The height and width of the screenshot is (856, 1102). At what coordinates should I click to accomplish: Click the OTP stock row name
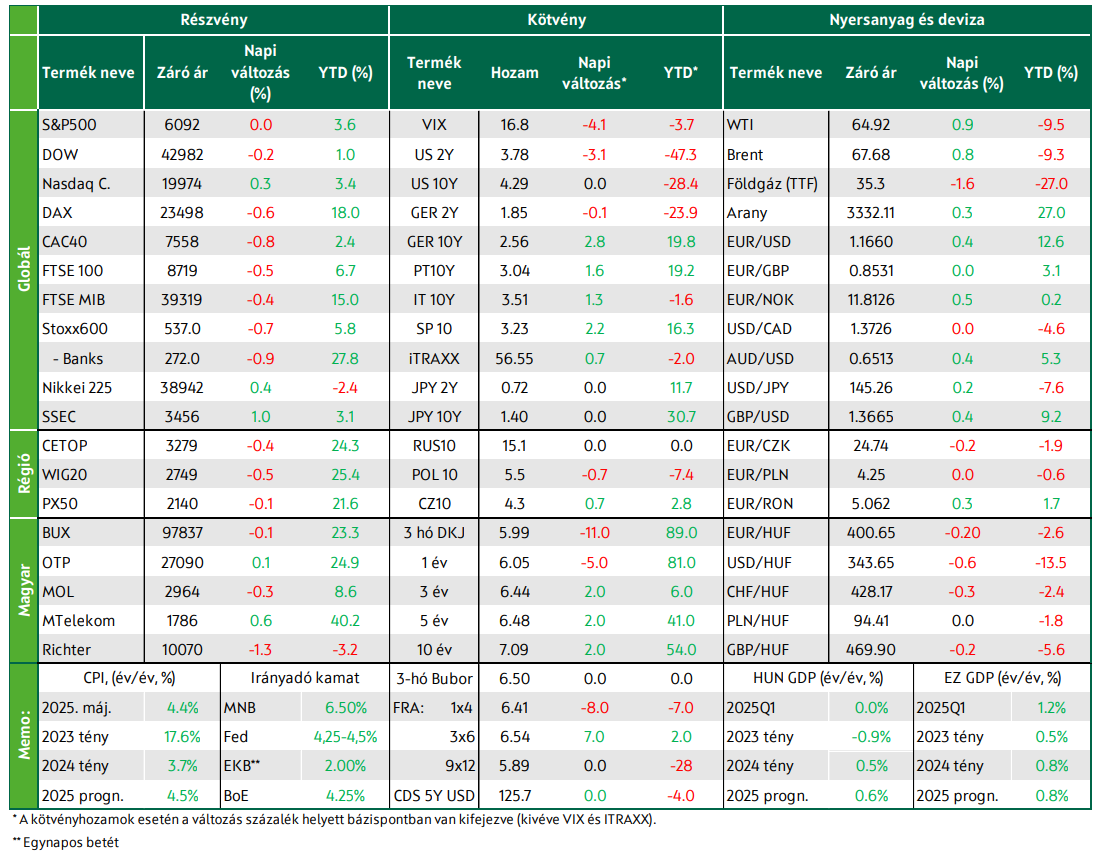(x=56, y=563)
